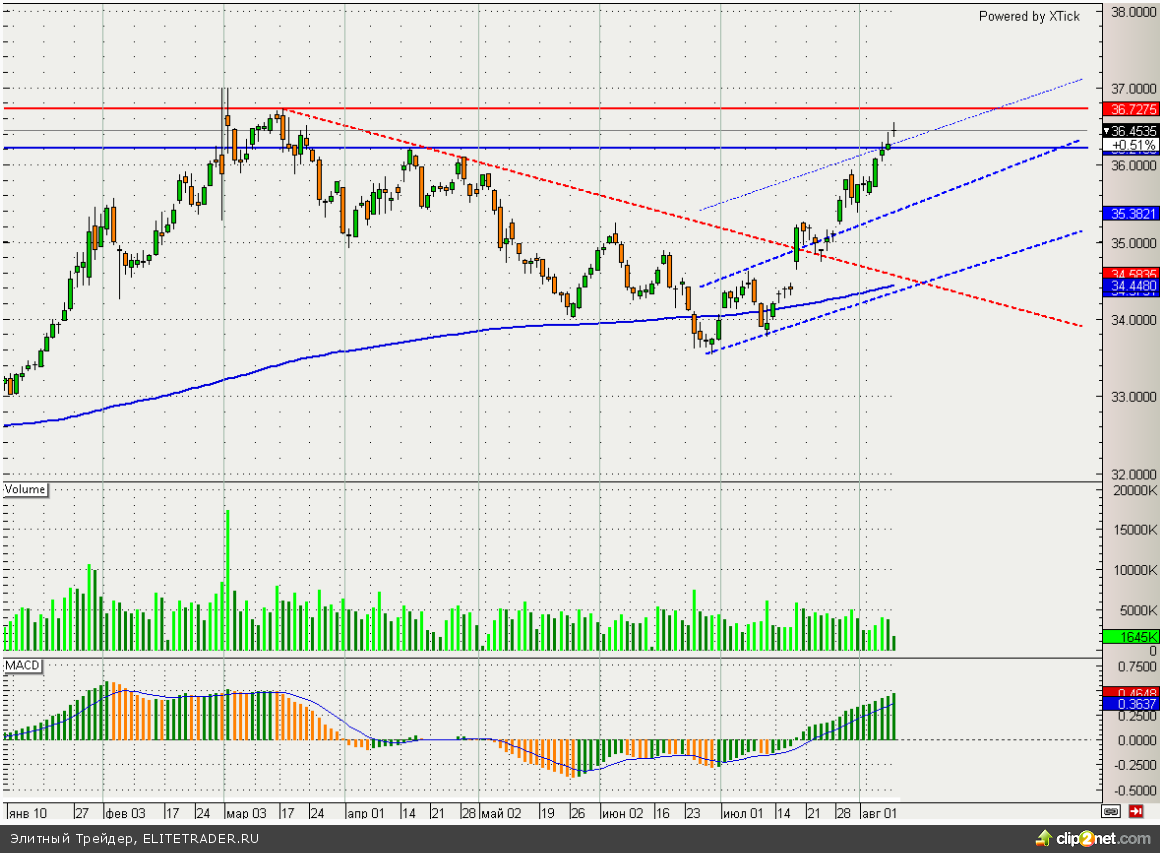Click the clip2net green arrow logo icon

[1044, 838]
